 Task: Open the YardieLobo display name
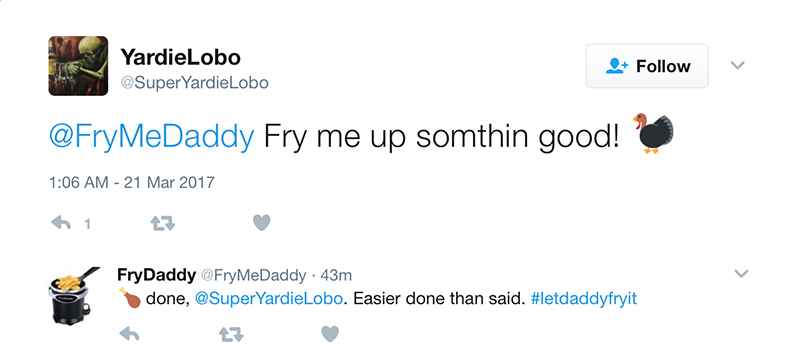click(180, 57)
